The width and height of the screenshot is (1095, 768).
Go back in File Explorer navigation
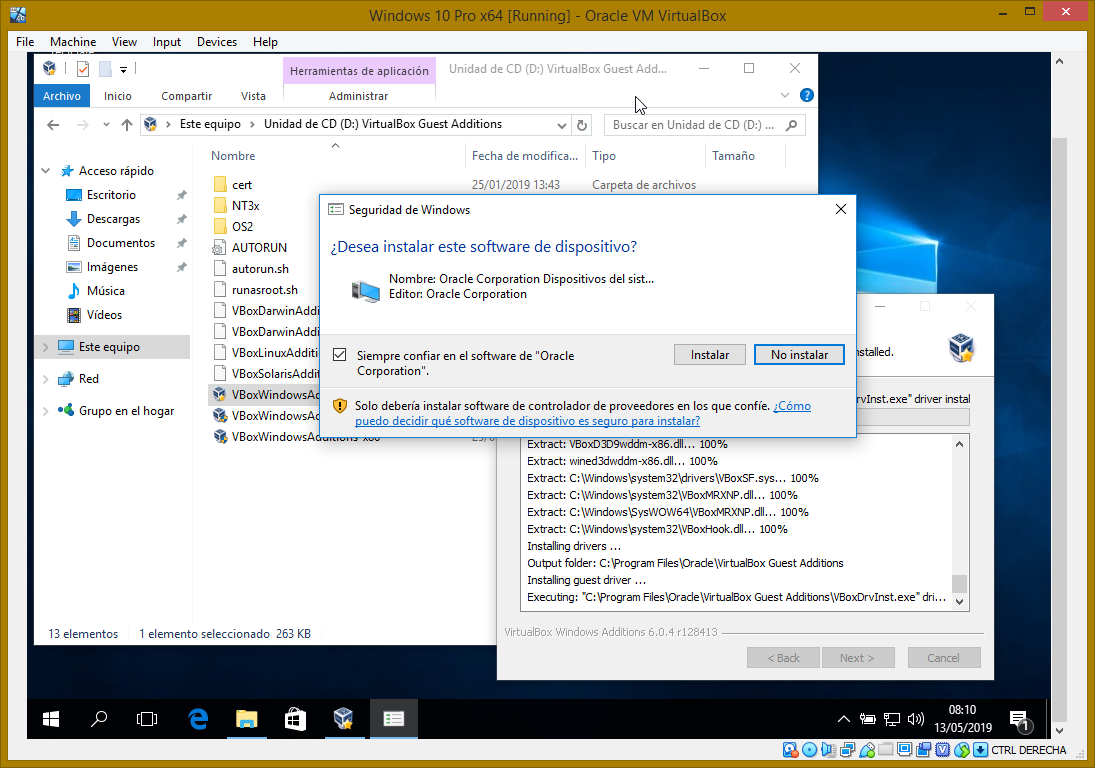coord(53,125)
